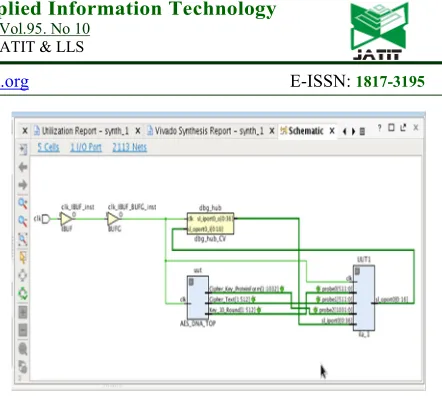Select the BUFG buffer cell
Viewport: 442px width, 400px height.
(113, 219)
